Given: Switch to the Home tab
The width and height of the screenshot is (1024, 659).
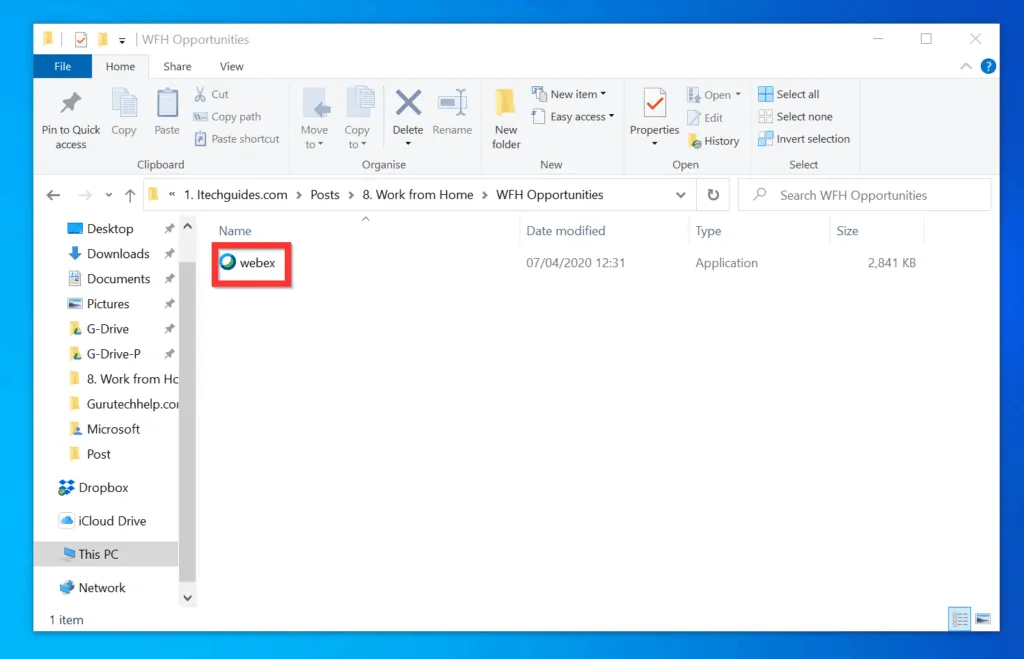Looking at the screenshot, I should click(x=120, y=67).
